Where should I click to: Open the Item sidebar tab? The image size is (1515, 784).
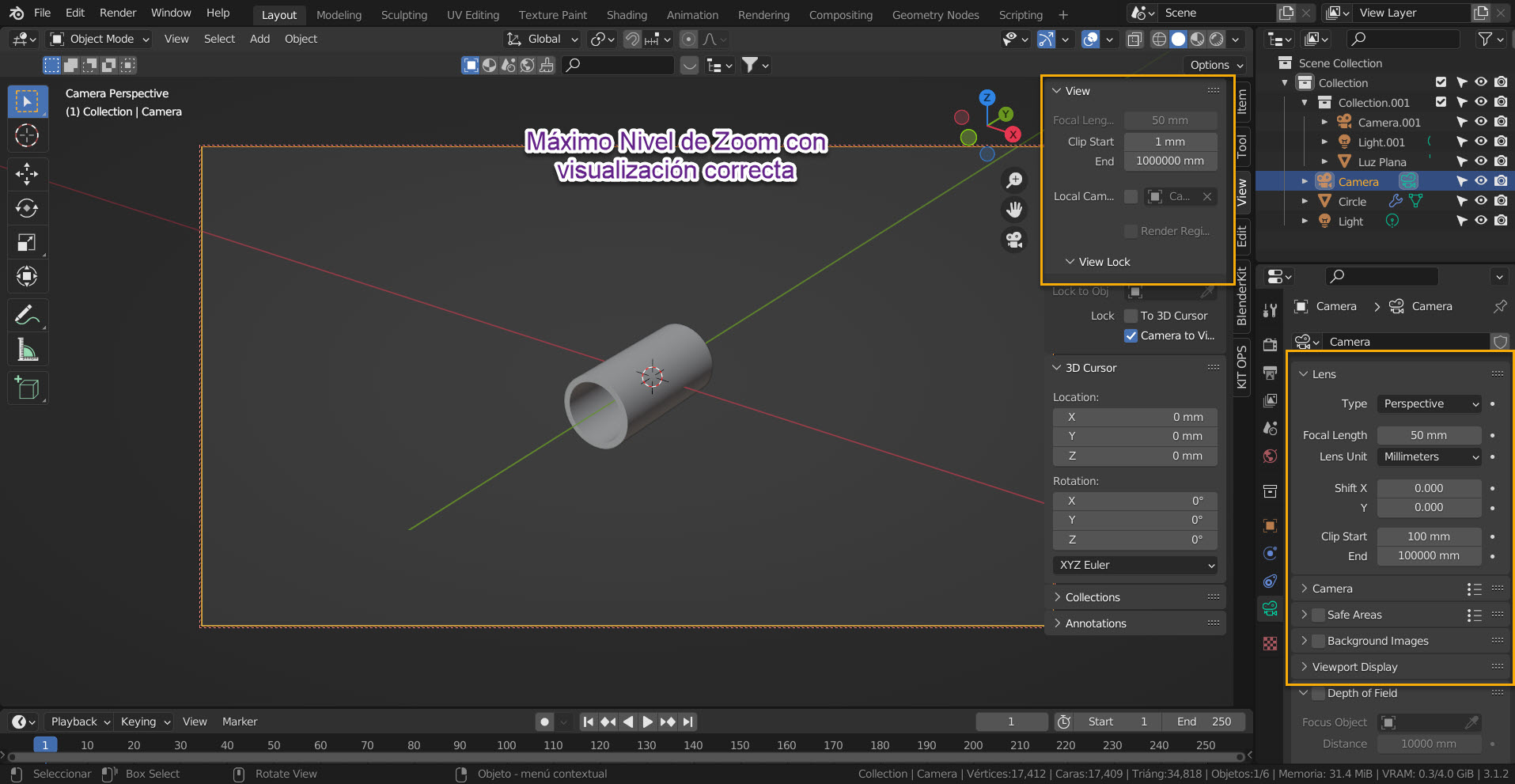point(1242,101)
